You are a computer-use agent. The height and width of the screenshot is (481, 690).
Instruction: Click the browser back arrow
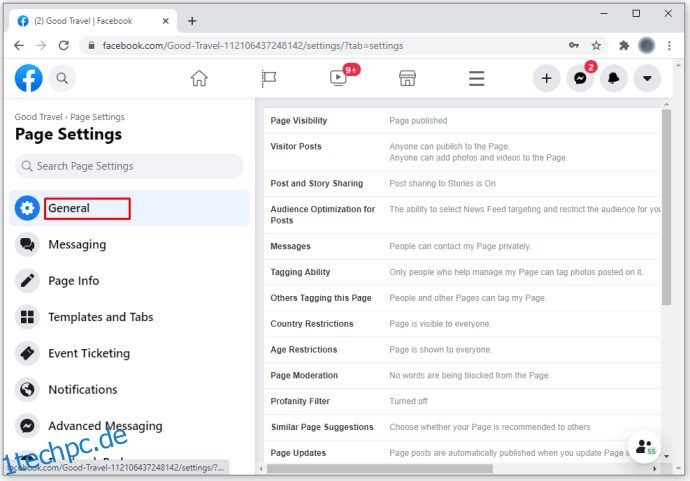[19, 45]
